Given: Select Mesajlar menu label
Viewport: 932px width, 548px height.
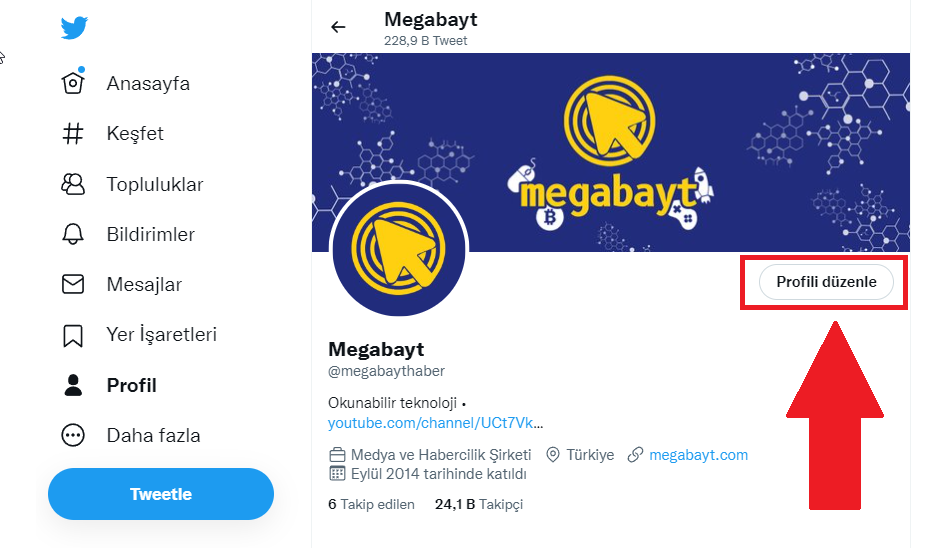Looking at the screenshot, I should [x=144, y=285].
